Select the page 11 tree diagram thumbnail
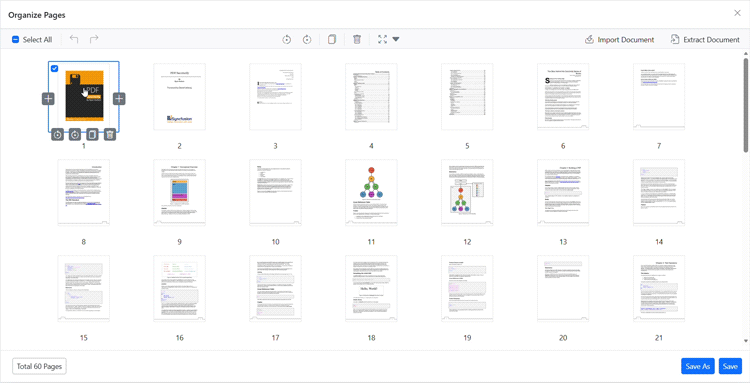The image size is (750, 383). (371, 193)
